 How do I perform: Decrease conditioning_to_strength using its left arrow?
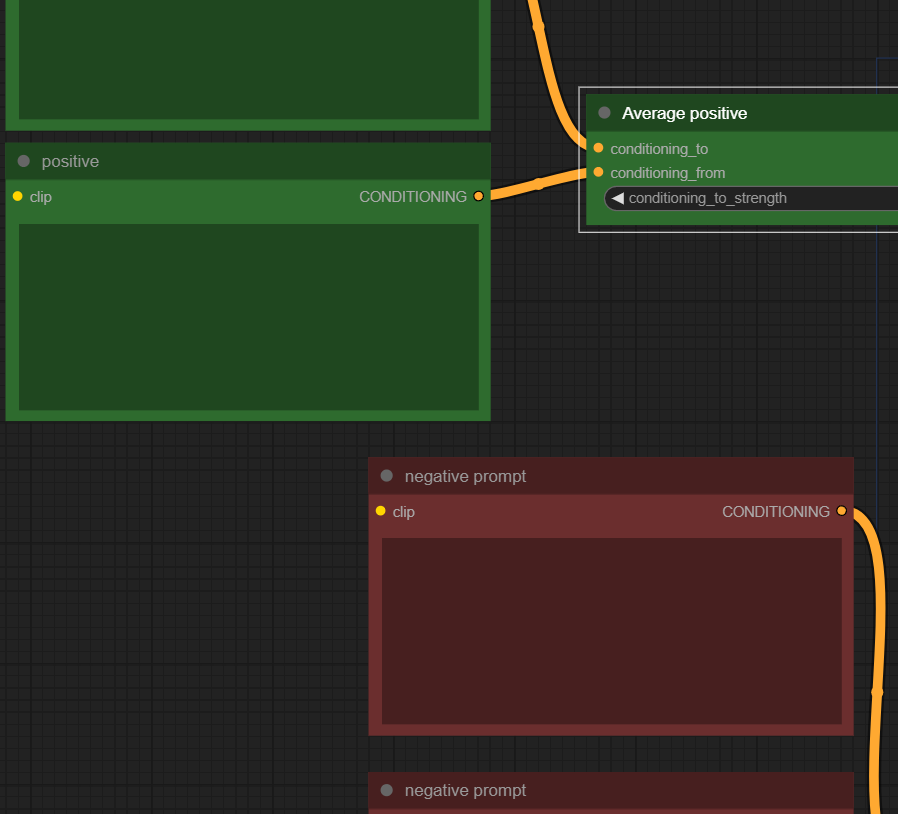tap(617, 198)
